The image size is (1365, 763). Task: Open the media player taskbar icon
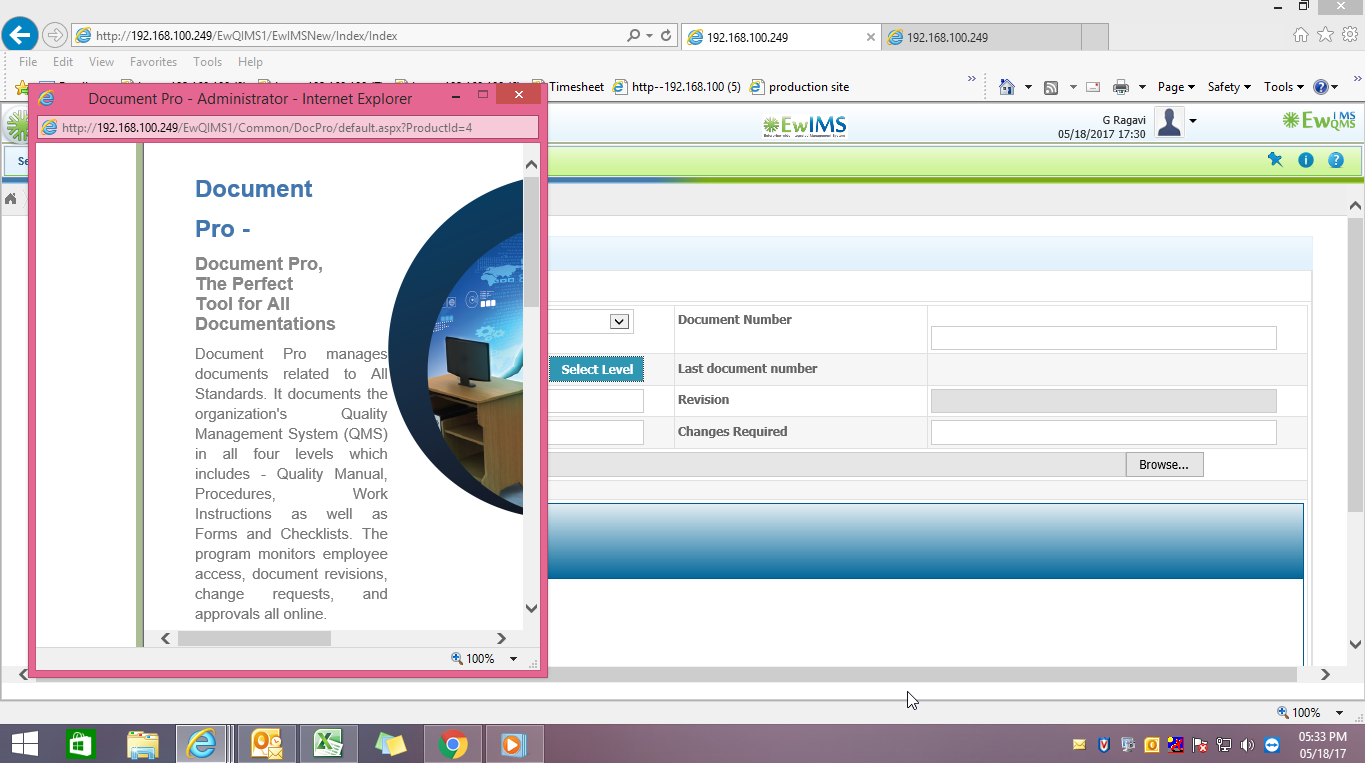[x=514, y=744]
